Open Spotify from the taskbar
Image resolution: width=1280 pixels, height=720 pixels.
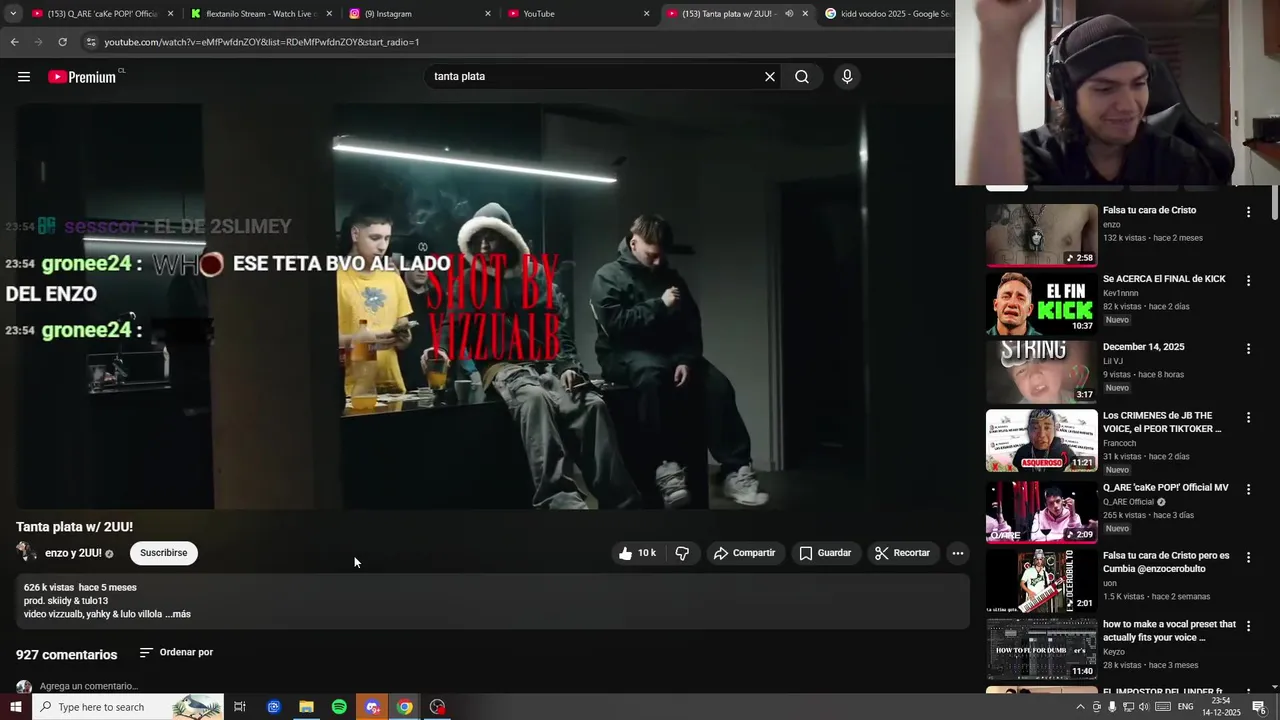[x=339, y=707]
